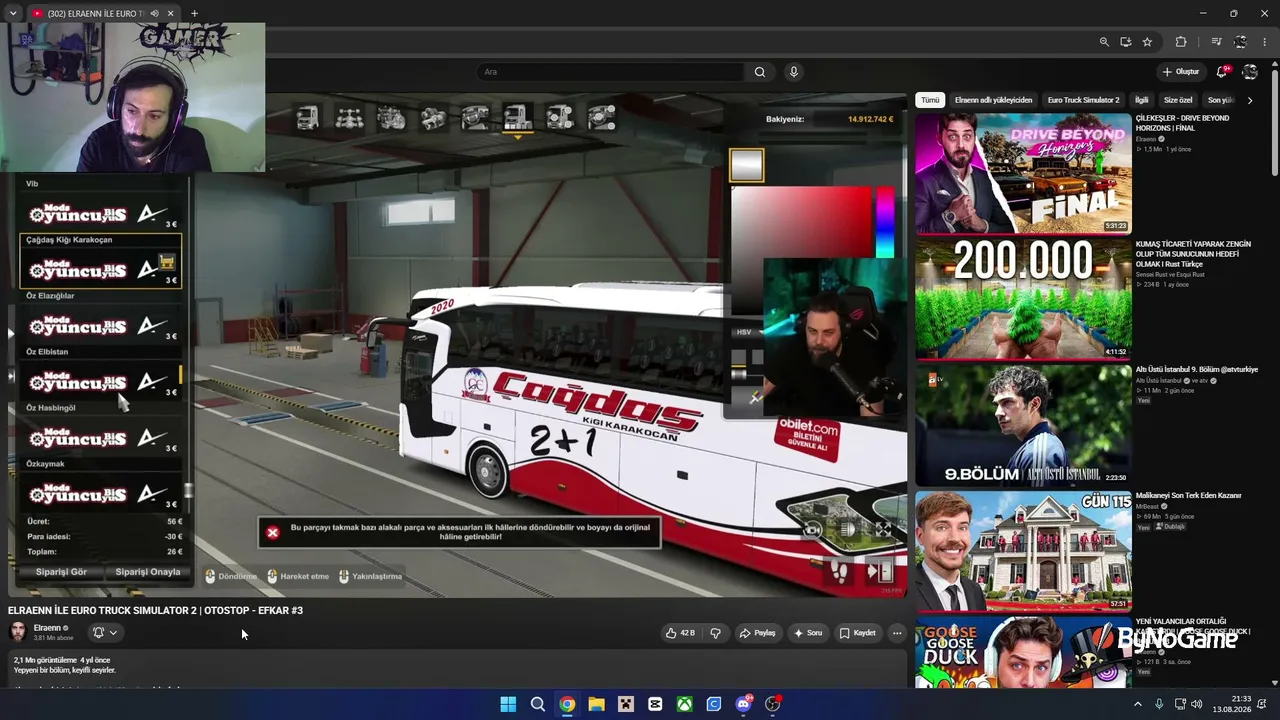This screenshot has width=1280, height=720.
Task: Click the Soru ask button
Action: 808,633
